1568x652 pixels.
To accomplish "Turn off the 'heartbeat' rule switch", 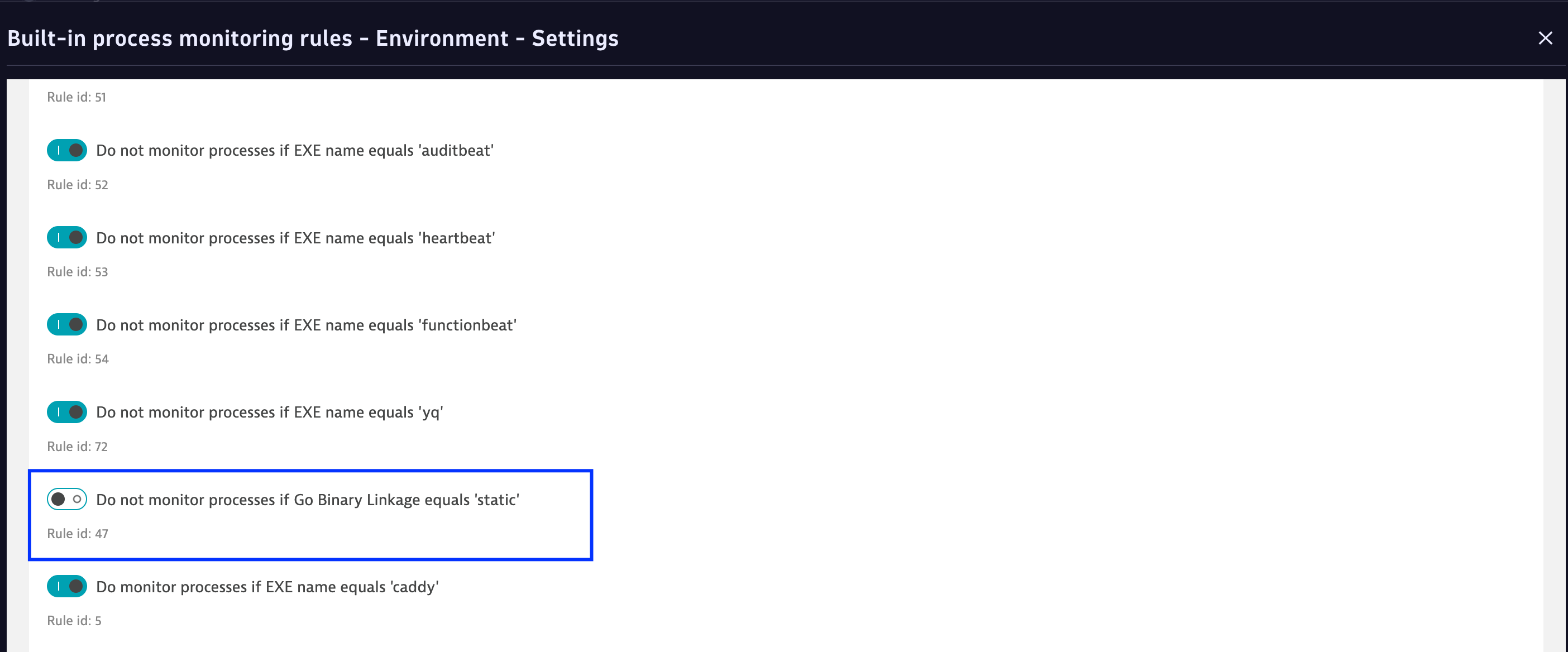I will 67,237.
